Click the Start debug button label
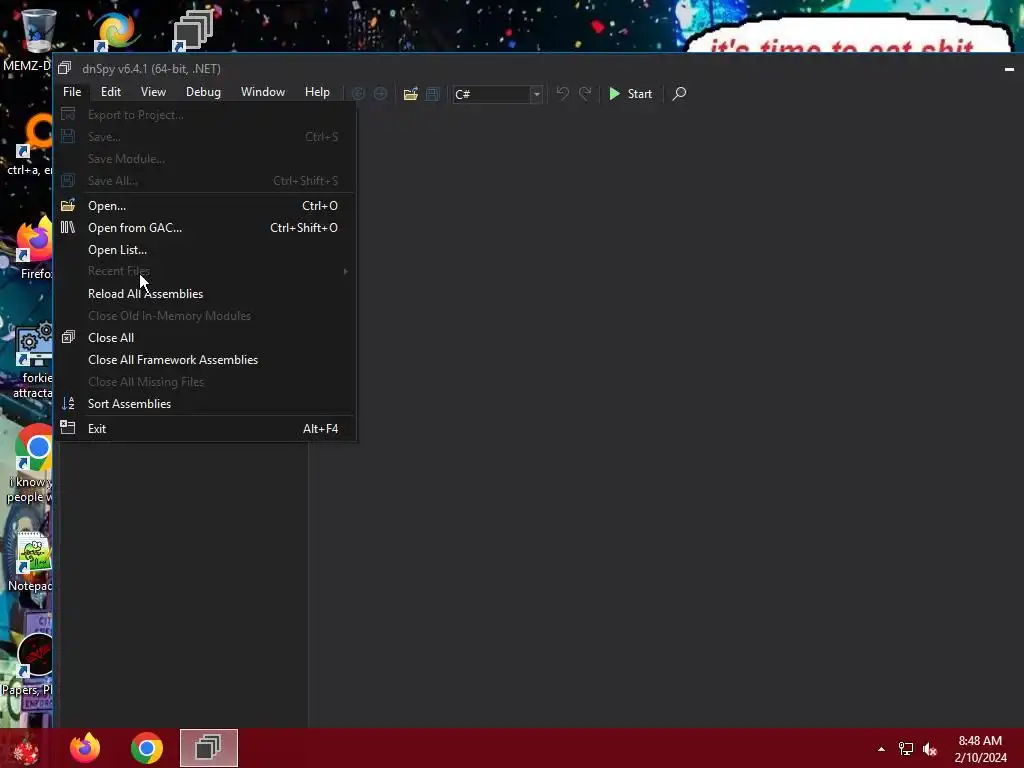 pos(639,94)
